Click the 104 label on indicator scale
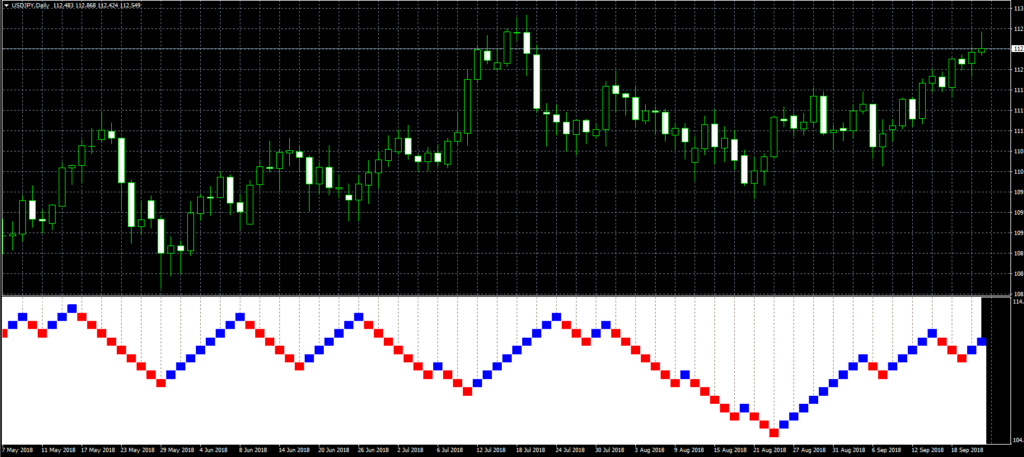The image size is (1024, 457). point(1017,440)
